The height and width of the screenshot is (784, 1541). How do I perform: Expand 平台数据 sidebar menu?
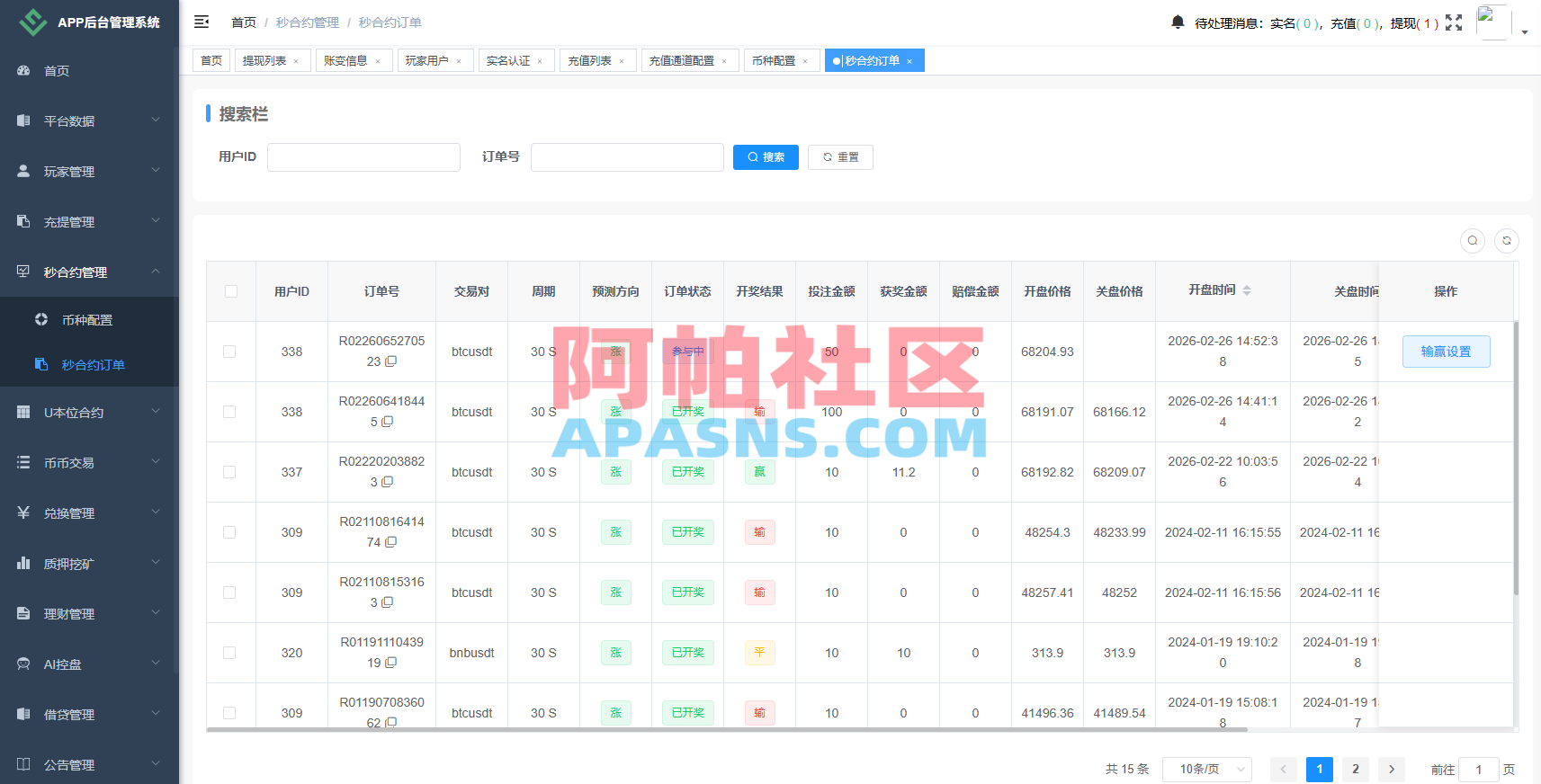89,120
